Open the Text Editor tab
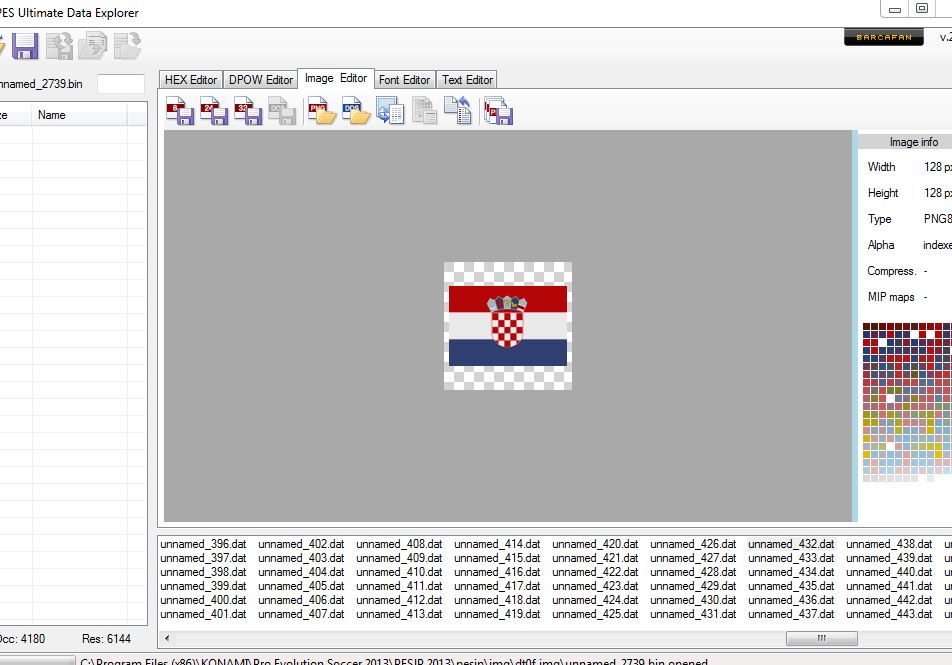The height and width of the screenshot is (665, 952). (467, 80)
